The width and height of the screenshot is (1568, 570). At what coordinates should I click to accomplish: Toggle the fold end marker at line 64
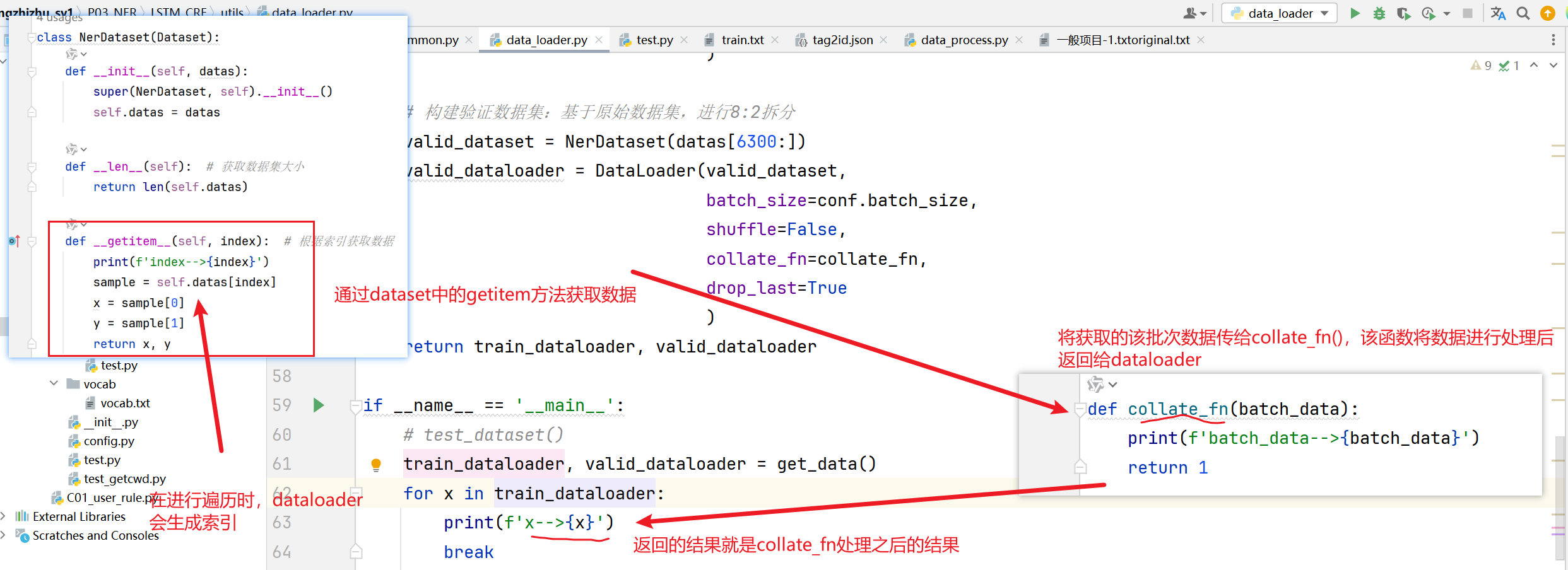pyautogui.click(x=356, y=552)
